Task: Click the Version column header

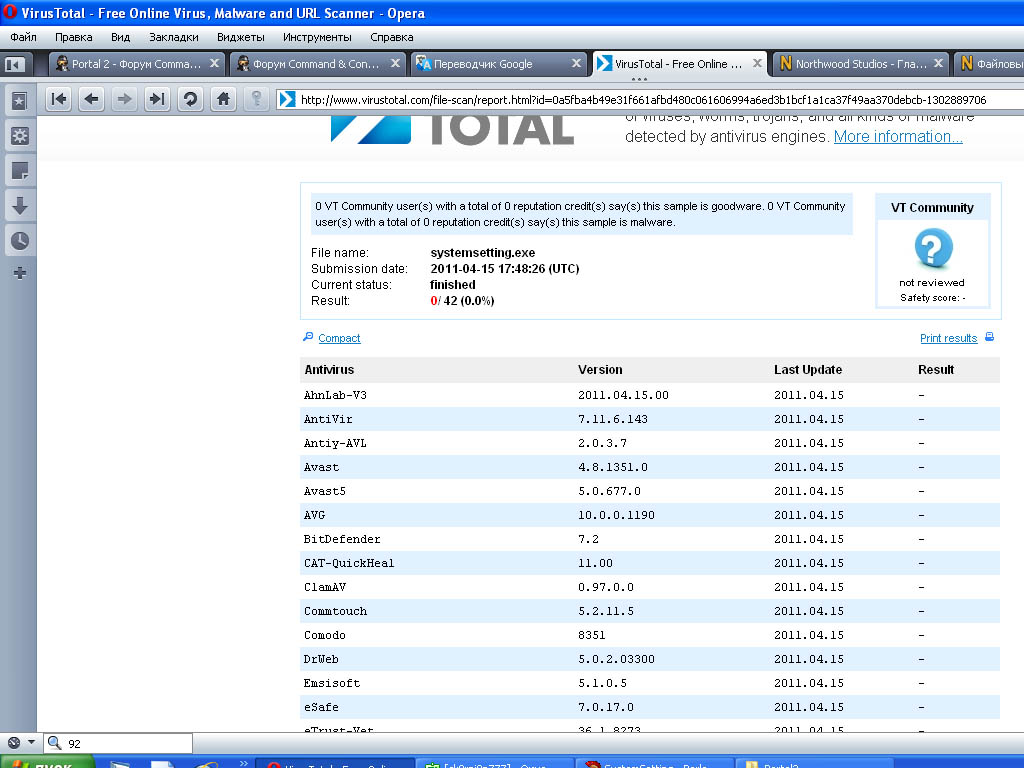Action: coord(600,370)
